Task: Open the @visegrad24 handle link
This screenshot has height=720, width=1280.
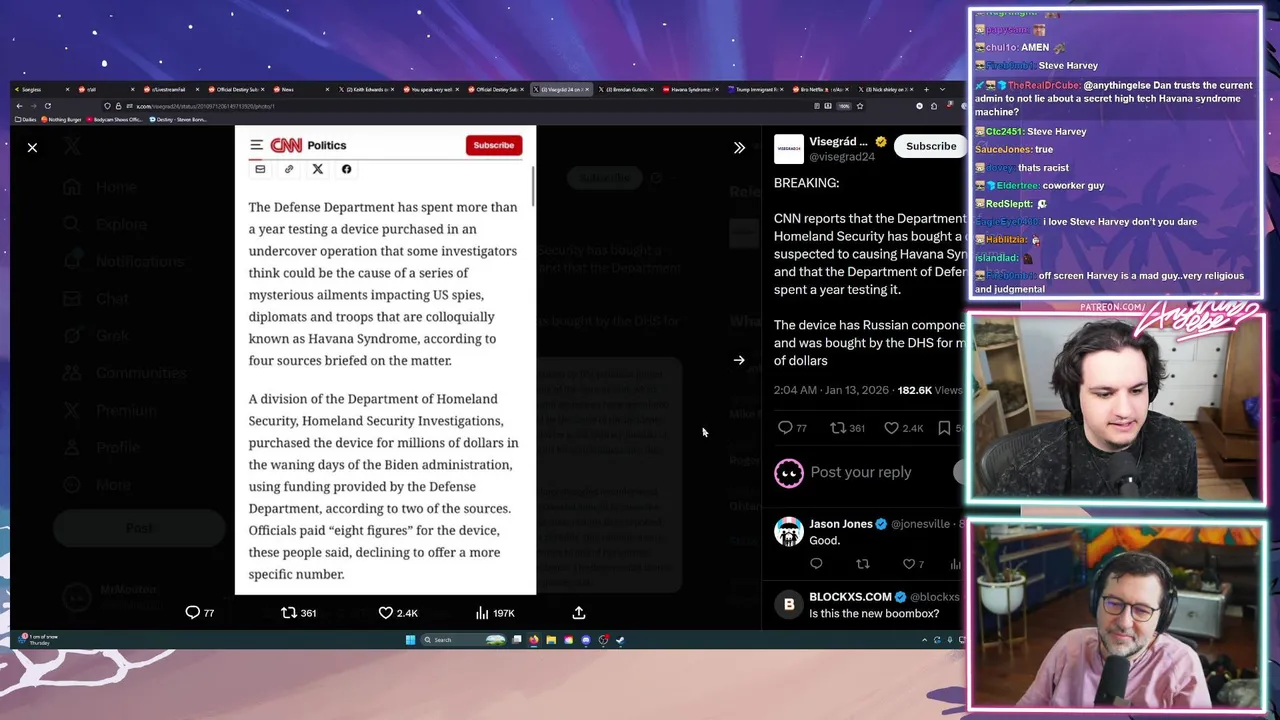Action: click(x=842, y=157)
